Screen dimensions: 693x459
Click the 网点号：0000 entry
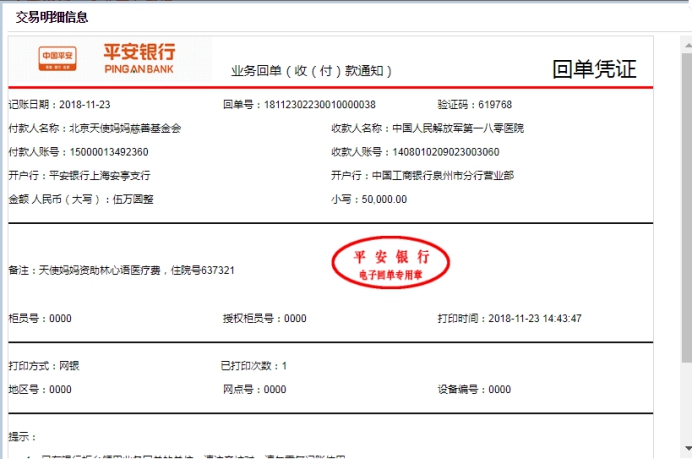255,390
